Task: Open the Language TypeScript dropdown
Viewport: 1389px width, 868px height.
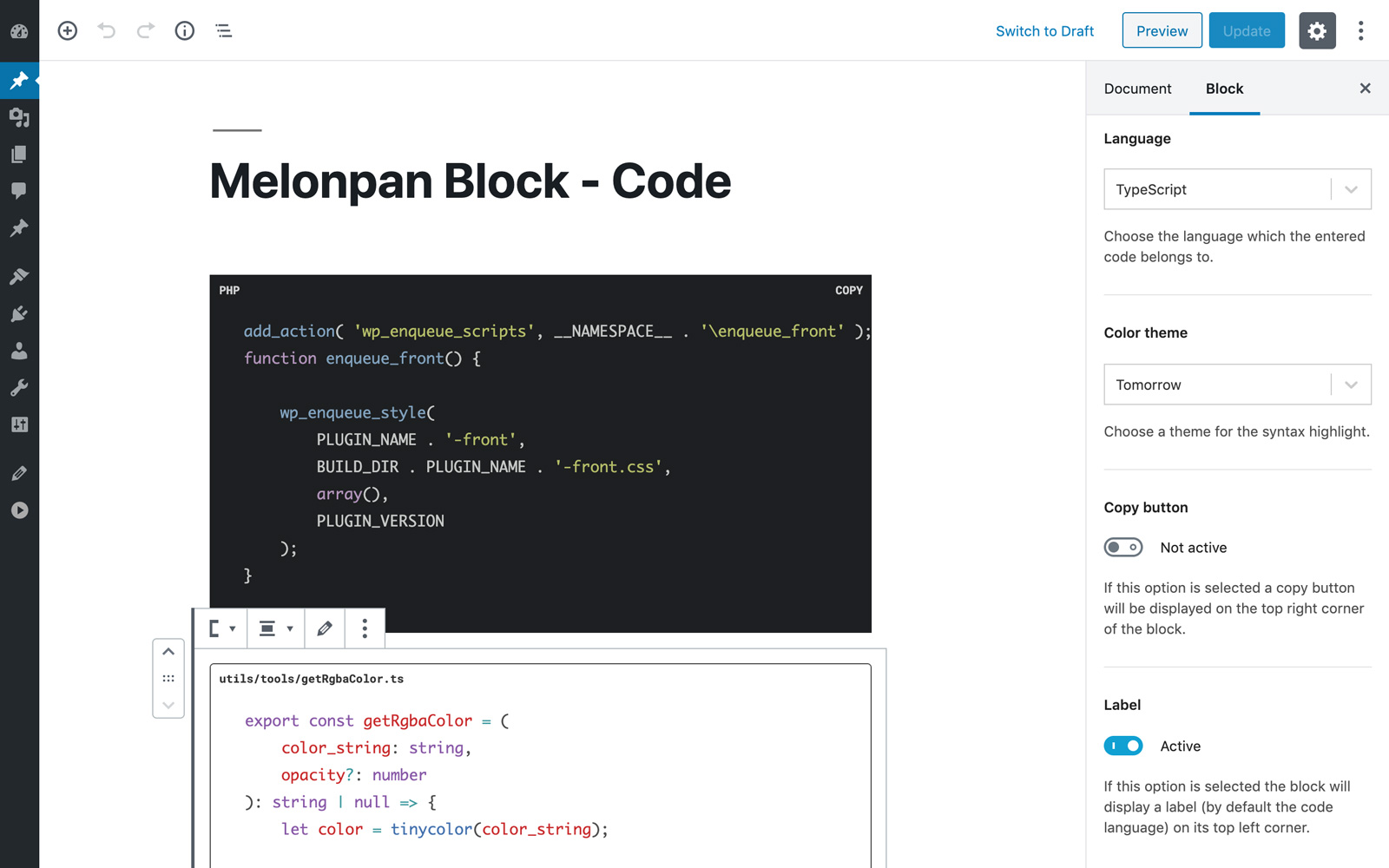Action: pos(1237,189)
